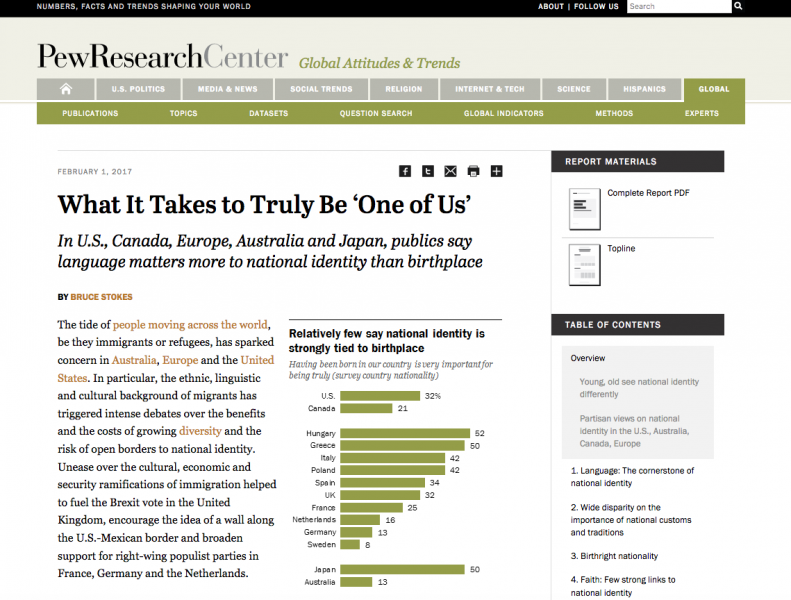The image size is (791, 600).
Task: Click Global Attitudes & Trends heading
Action: (x=379, y=64)
